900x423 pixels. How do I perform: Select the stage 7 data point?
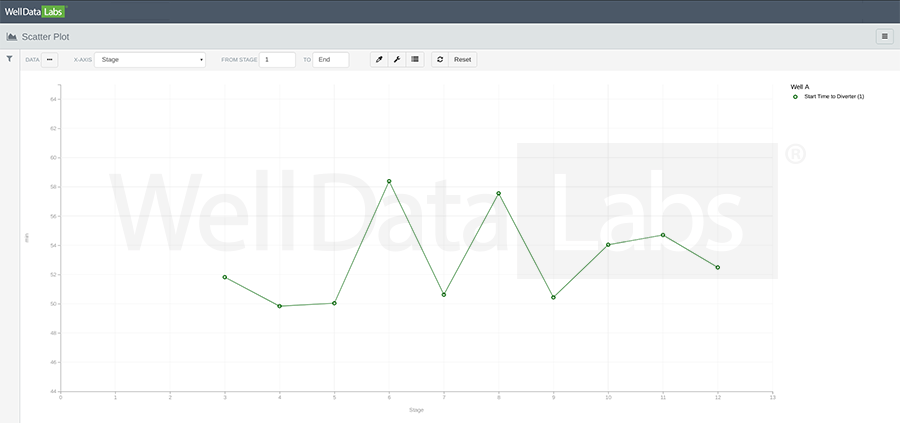pos(444,294)
